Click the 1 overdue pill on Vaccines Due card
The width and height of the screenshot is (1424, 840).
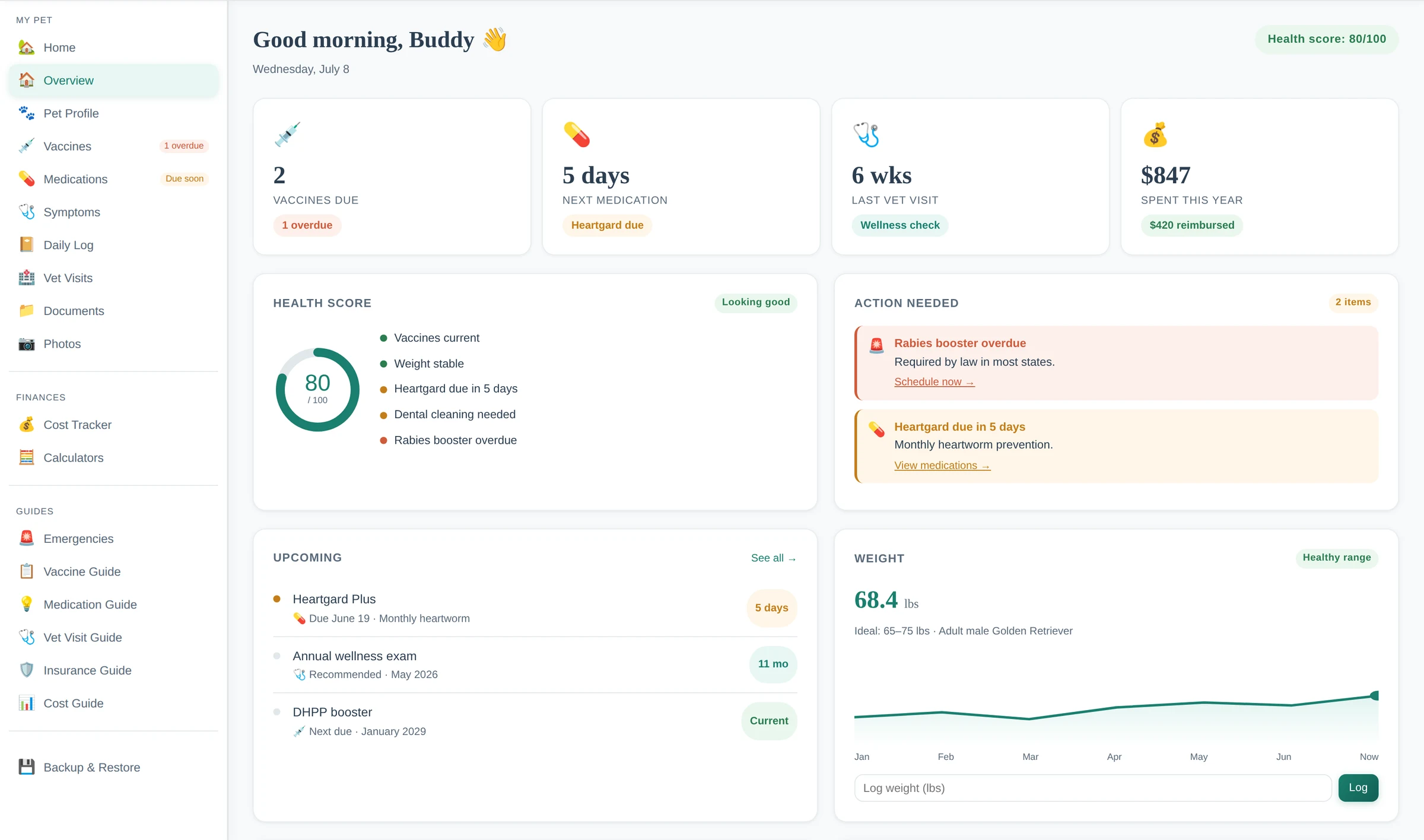pyautogui.click(x=307, y=225)
